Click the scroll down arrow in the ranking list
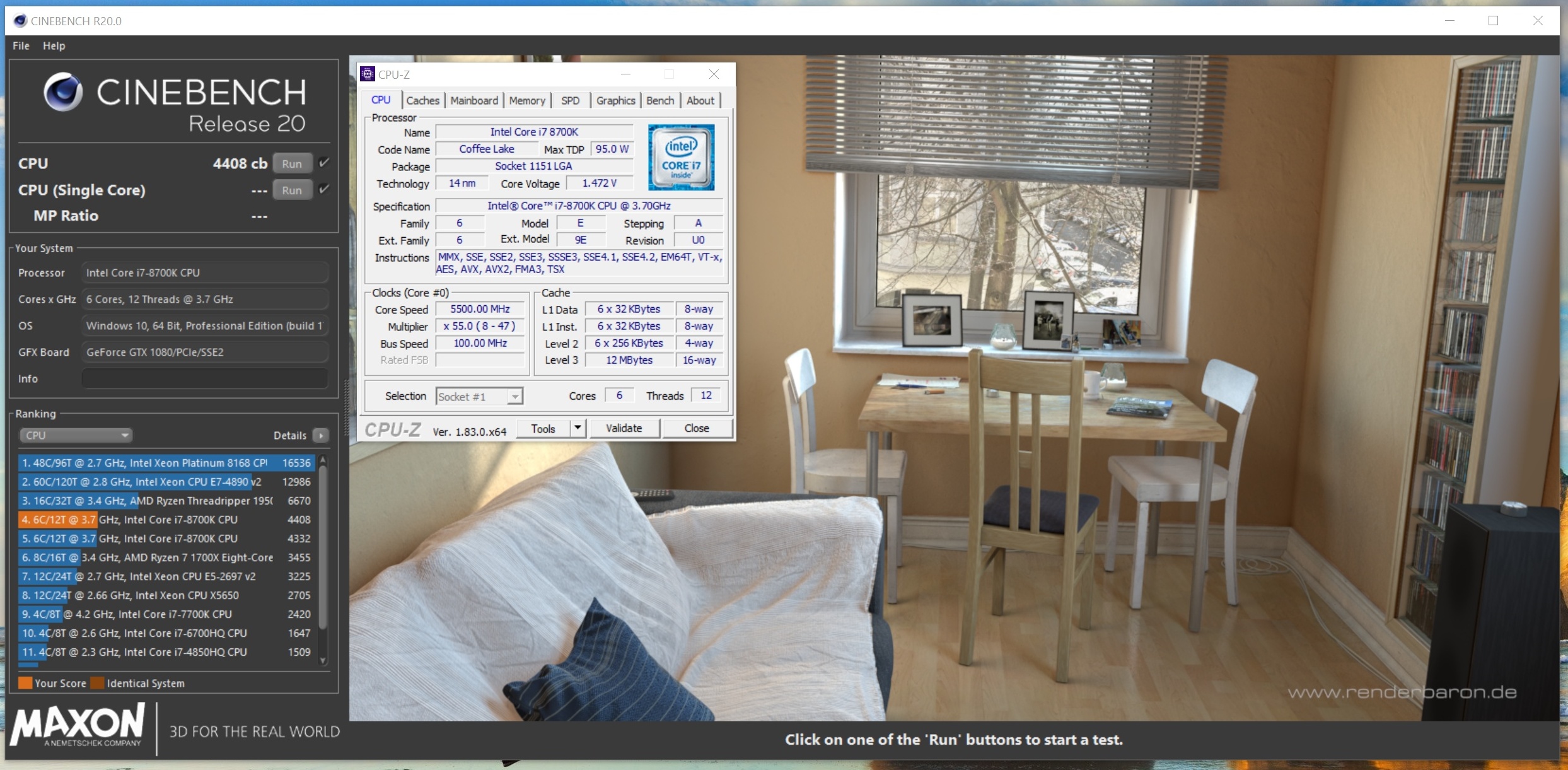This screenshot has height=770, width=1568. click(323, 661)
